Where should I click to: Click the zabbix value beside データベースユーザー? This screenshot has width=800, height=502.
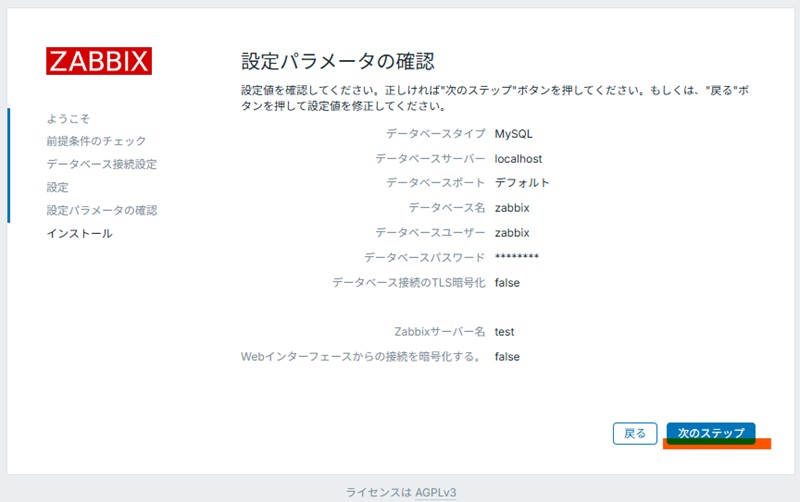(x=512, y=233)
